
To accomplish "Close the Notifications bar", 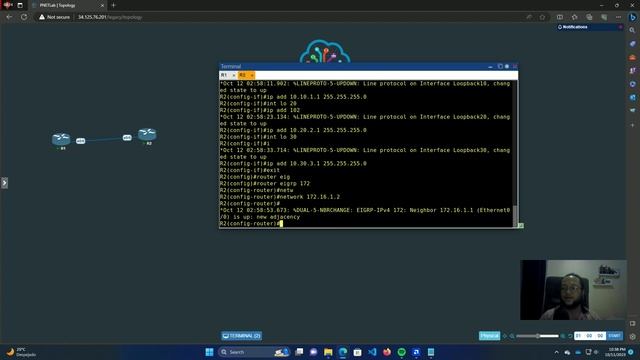I will [620, 27].
